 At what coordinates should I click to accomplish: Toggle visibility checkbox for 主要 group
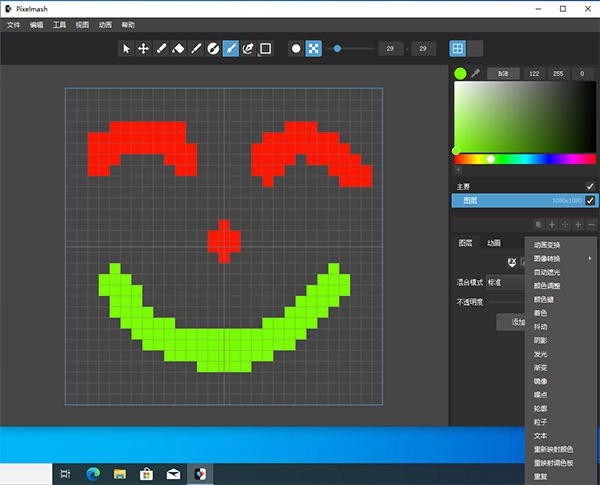point(590,186)
